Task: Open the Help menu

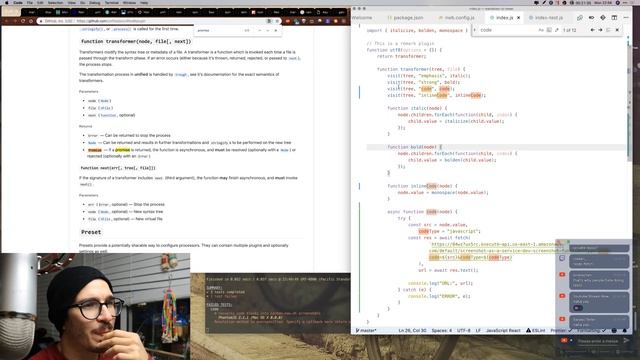Action: coord(144,3)
